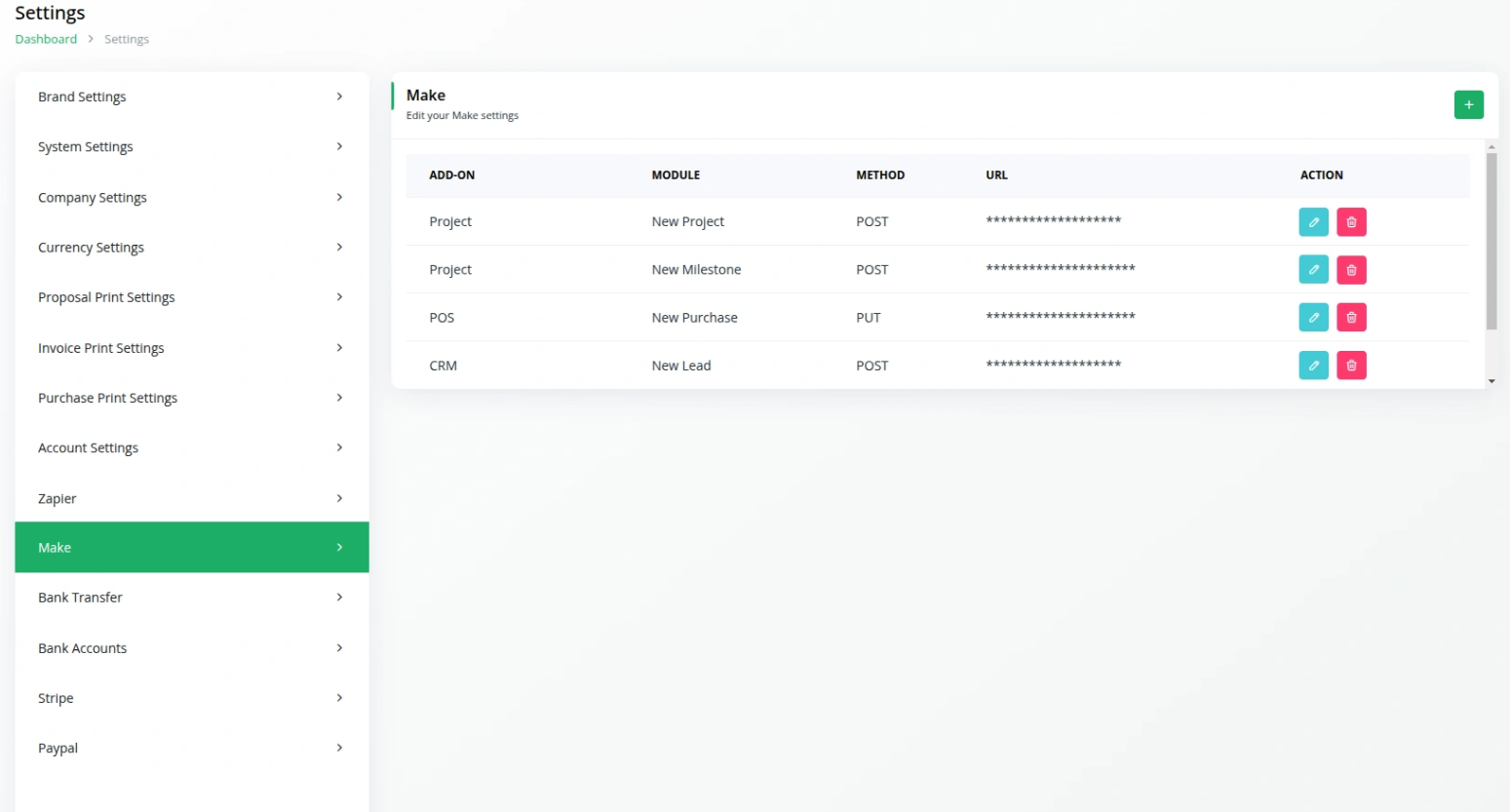
Task: Click the ACTION column header
Action: click(x=1321, y=175)
